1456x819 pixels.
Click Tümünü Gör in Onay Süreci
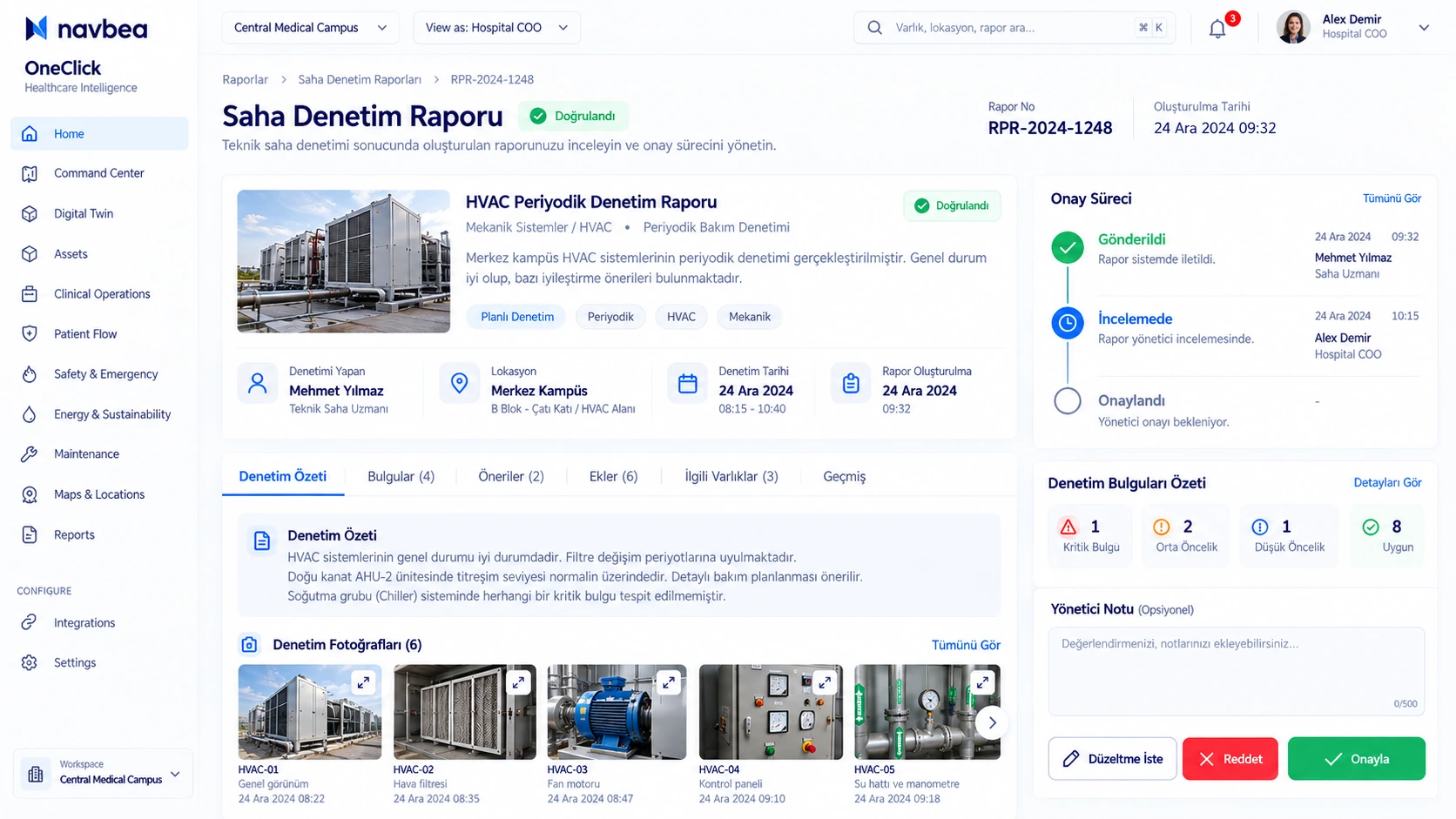(1392, 198)
